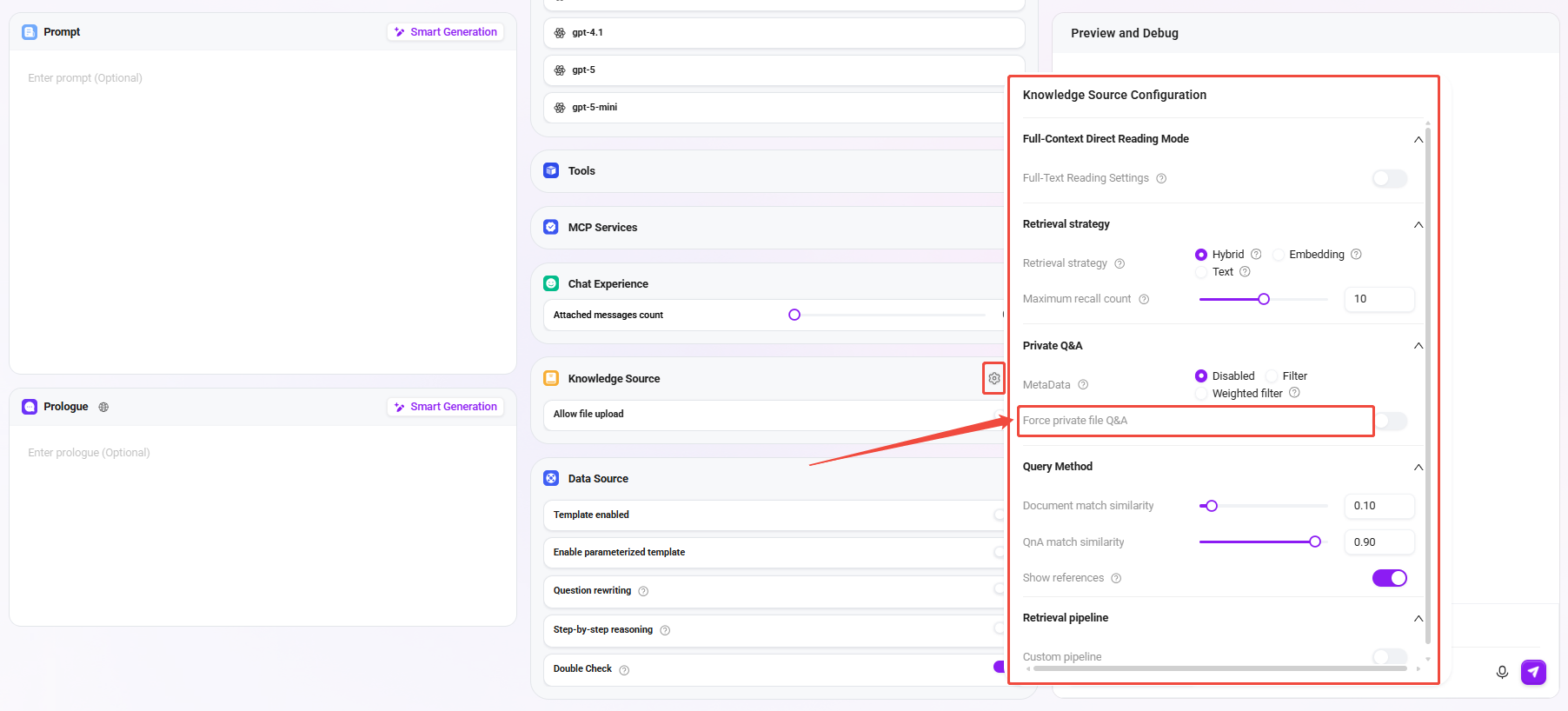
Task: Click the Prologue section icon
Action: click(30, 407)
